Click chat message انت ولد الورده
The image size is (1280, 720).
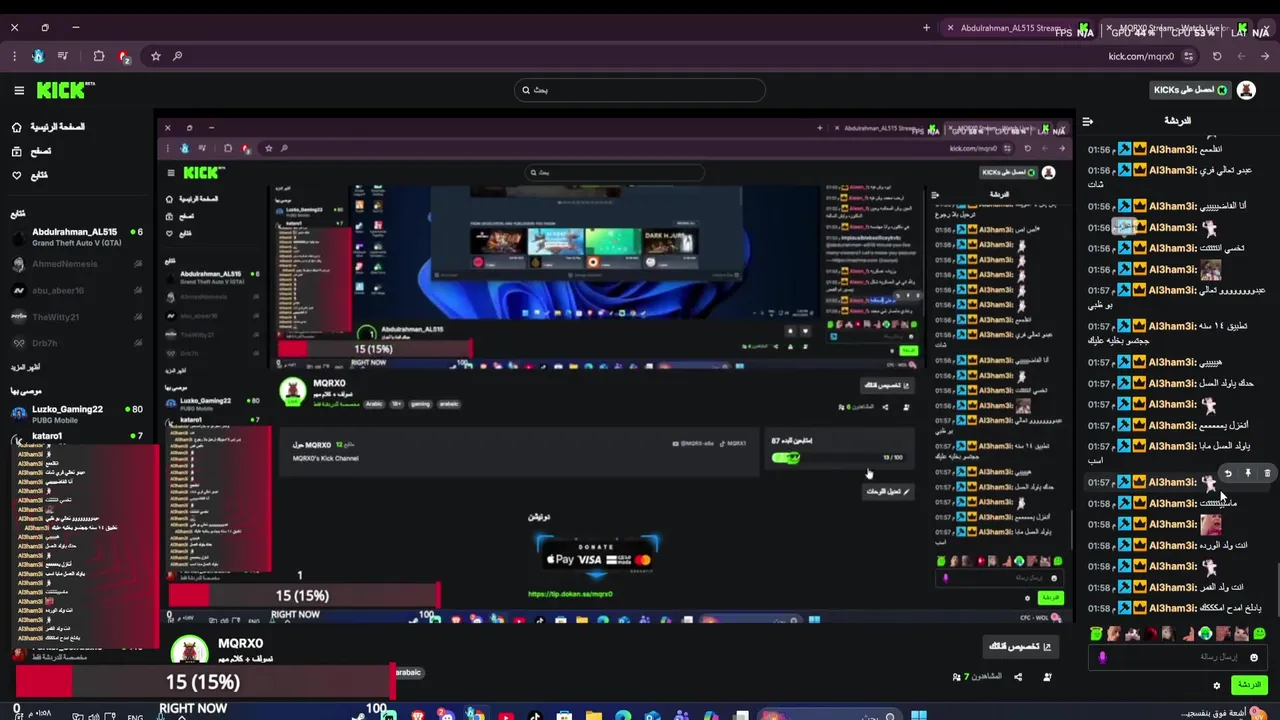(1223, 545)
